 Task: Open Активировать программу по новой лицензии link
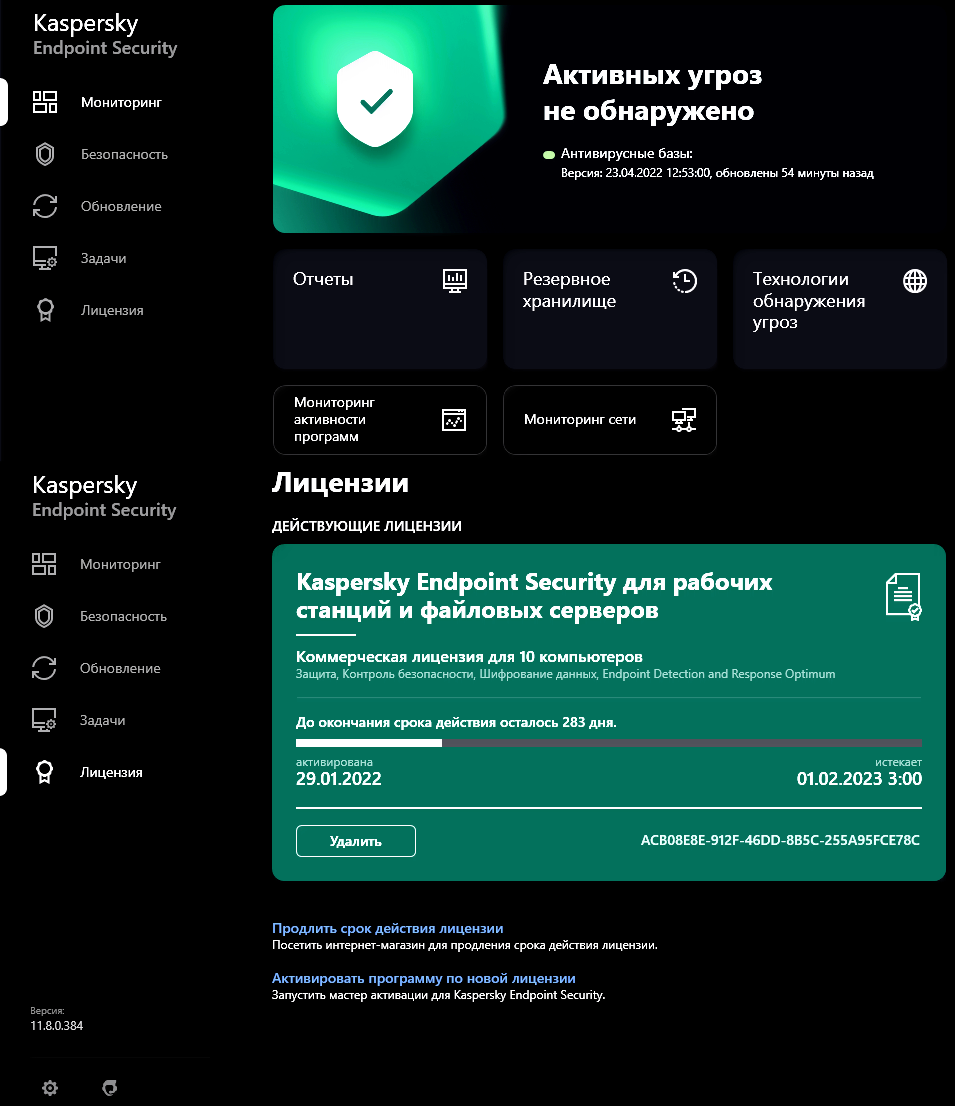pos(424,978)
